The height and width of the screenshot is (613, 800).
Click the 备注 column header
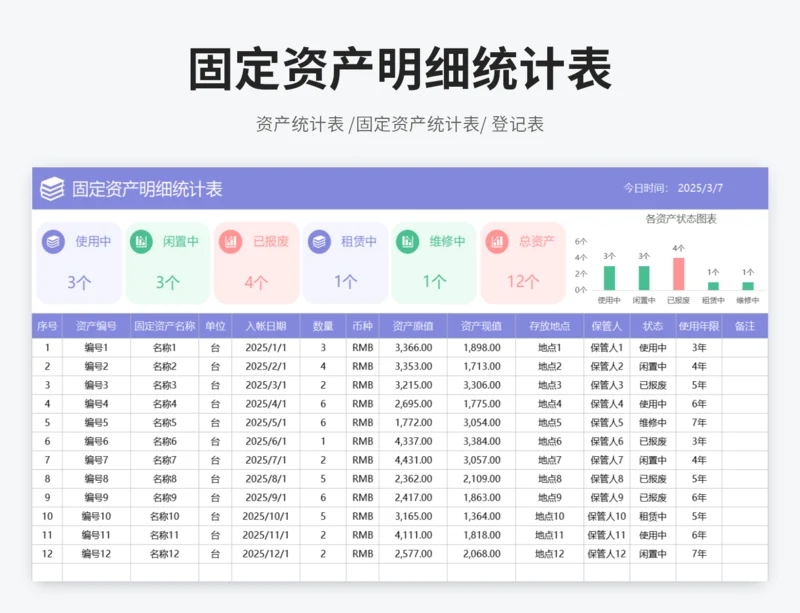click(x=745, y=326)
